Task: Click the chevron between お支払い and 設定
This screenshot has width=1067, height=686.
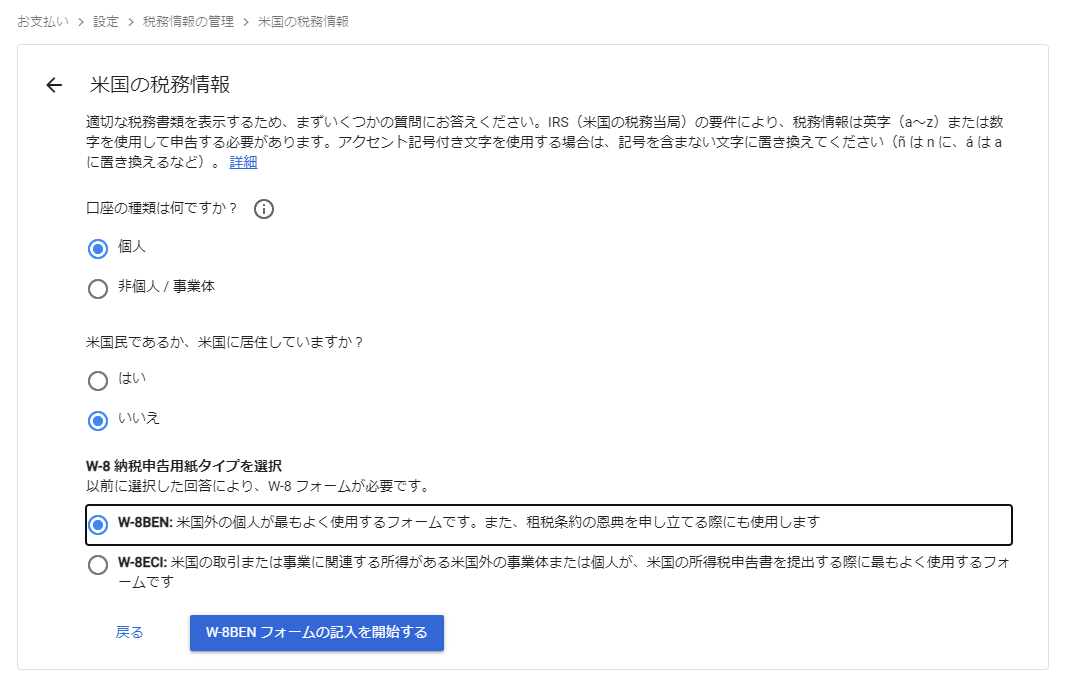Action: [x=79, y=22]
